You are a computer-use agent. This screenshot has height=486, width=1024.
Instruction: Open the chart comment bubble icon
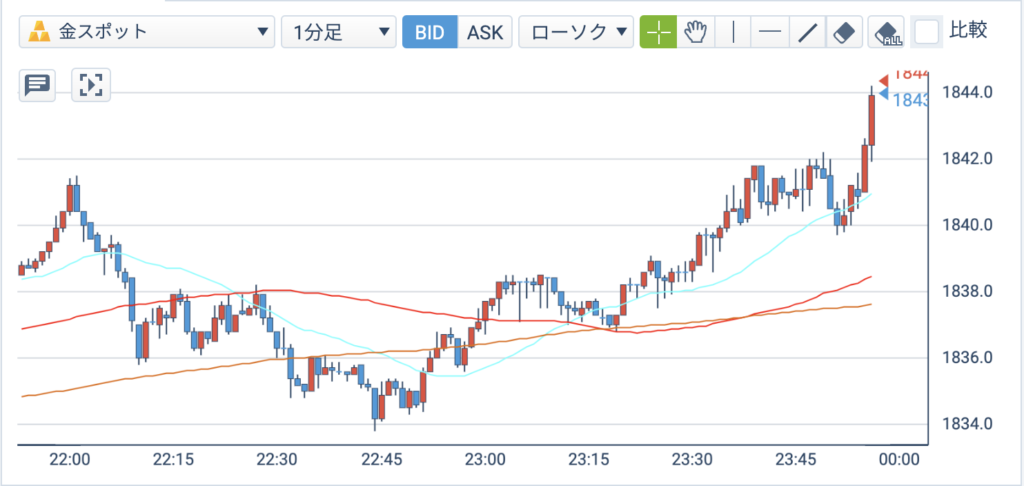[x=37, y=85]
